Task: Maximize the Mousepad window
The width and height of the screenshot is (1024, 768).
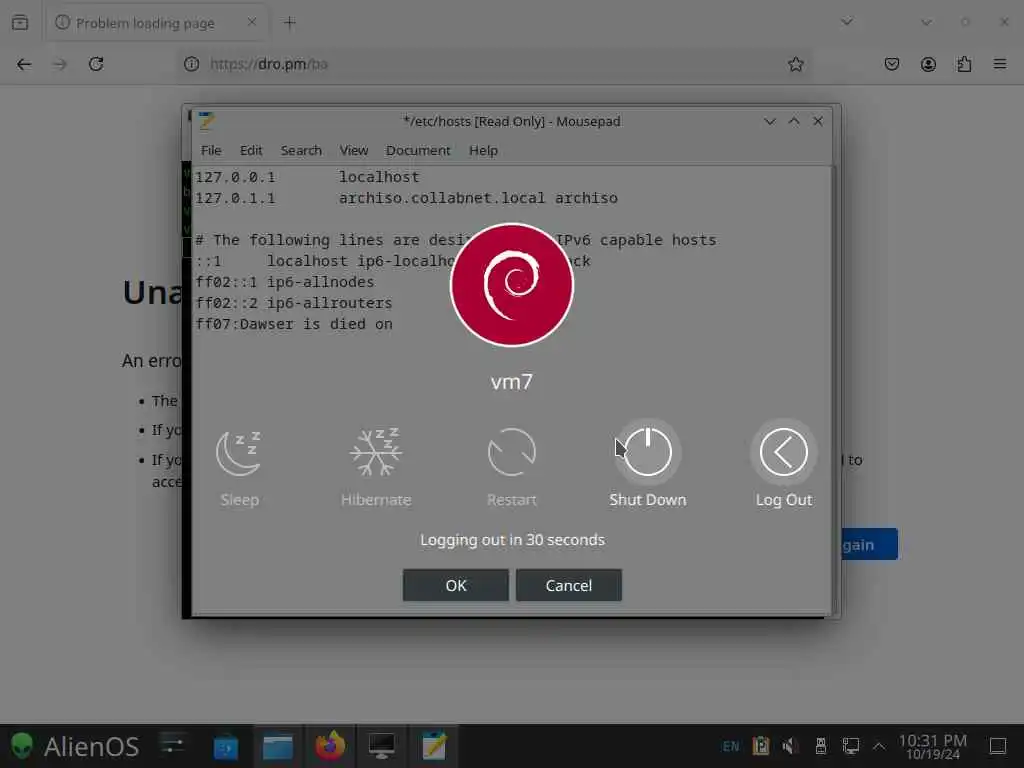Action: [x=793, y=121]
